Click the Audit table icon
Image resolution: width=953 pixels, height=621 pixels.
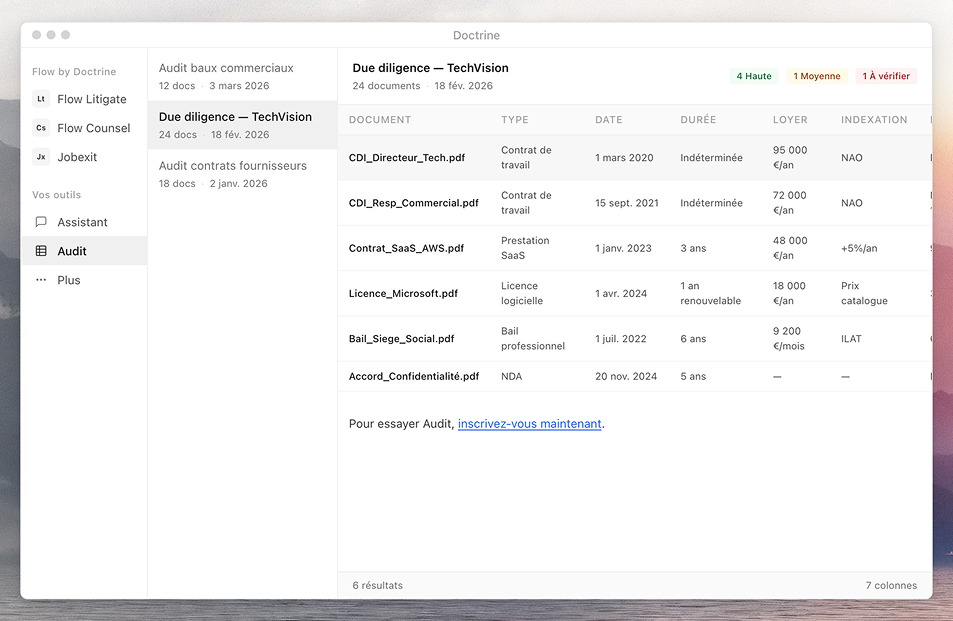coord(41,251)
